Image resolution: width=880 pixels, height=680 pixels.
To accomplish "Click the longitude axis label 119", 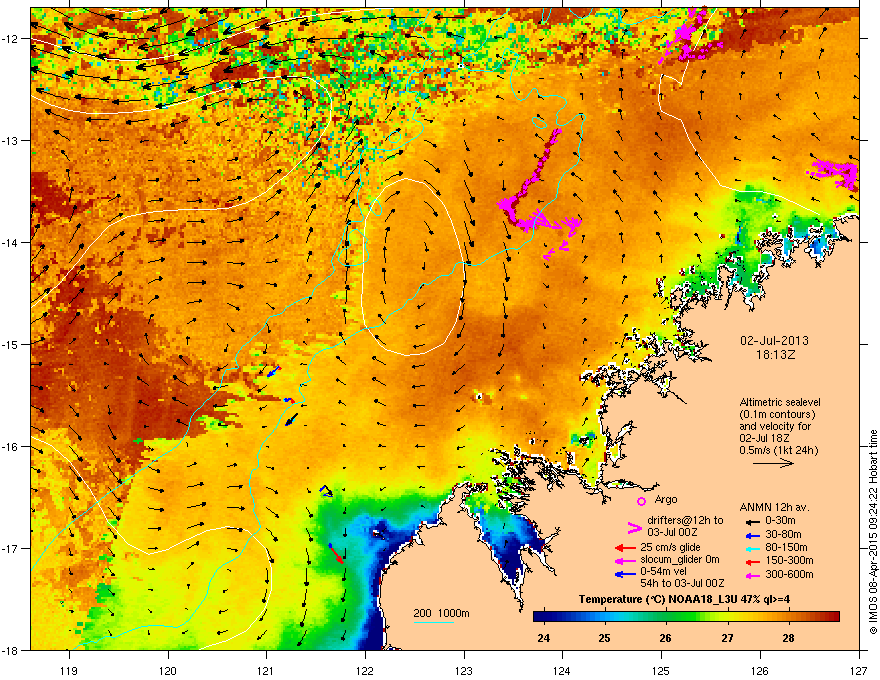I will [69, 671].
